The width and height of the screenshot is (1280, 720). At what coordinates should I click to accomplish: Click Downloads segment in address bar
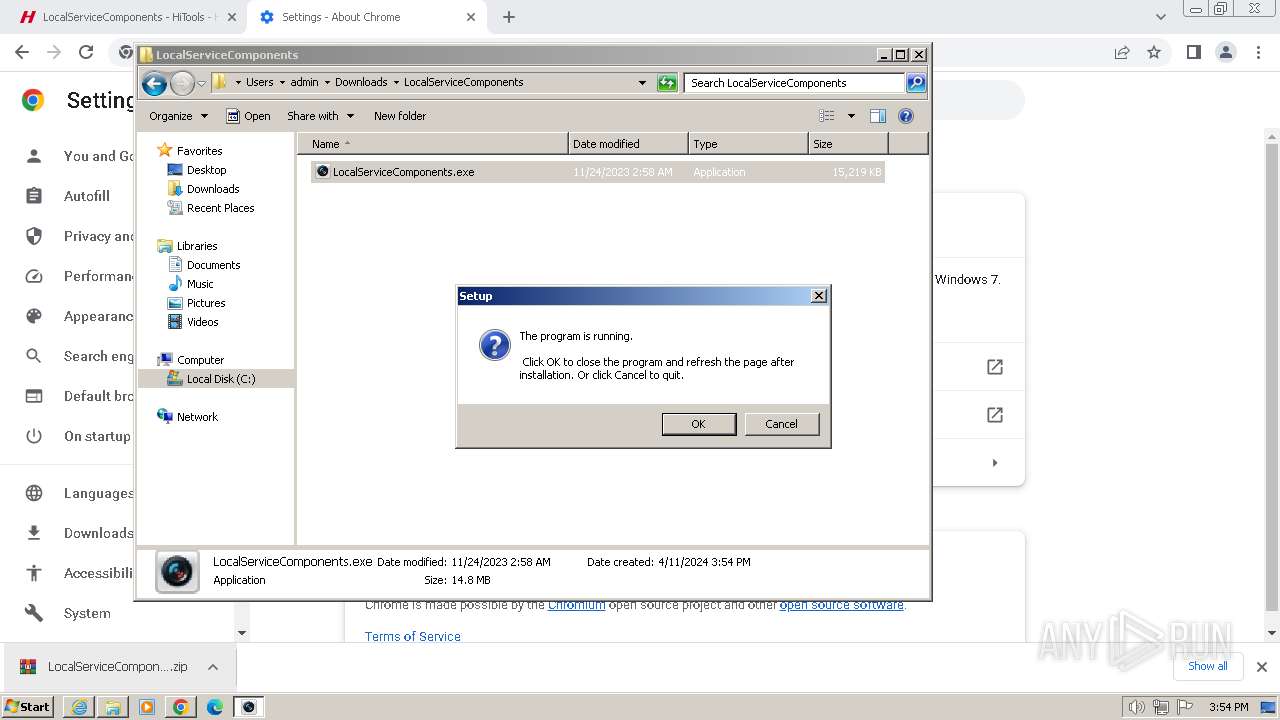point(361,83)
